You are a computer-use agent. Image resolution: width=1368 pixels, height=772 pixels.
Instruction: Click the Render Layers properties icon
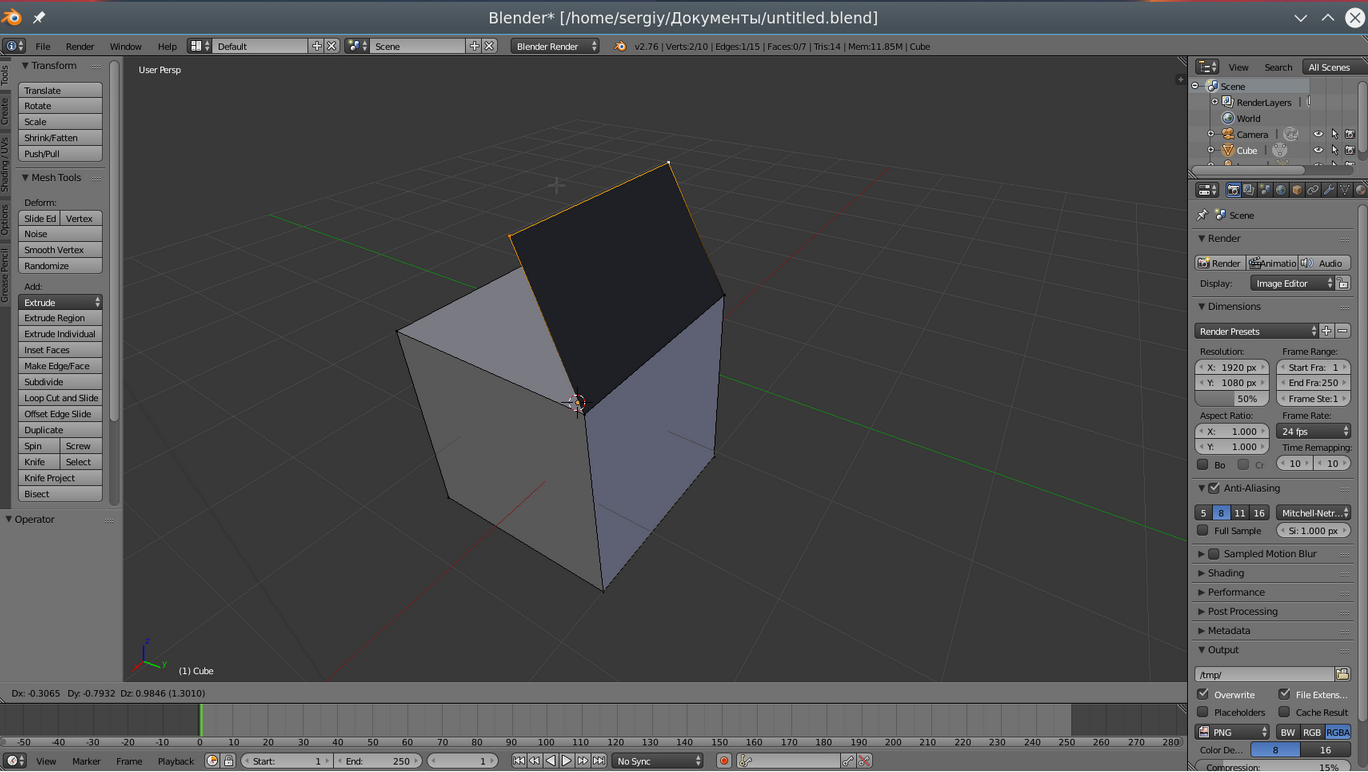(1249, 190)
